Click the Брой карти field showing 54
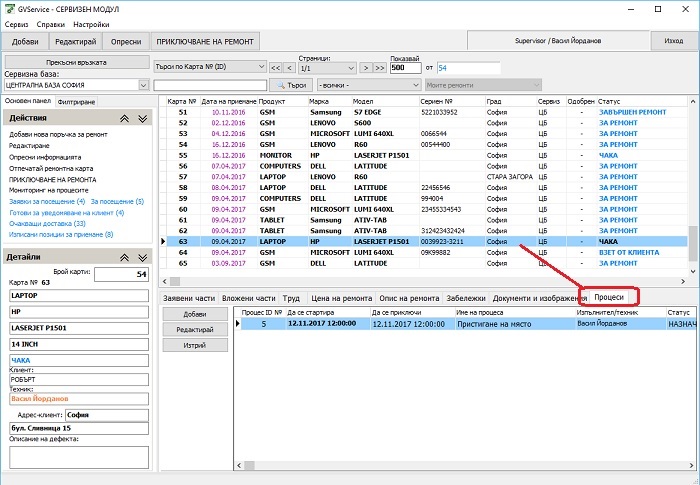This screenshot has height=485, width=700. pos(121,274)
